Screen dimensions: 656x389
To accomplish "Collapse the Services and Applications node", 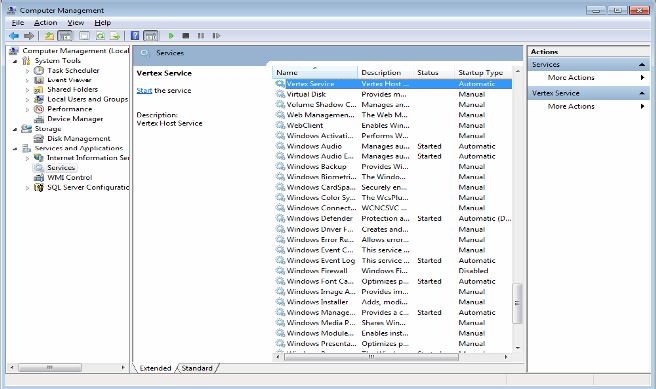I will (15, 148).
